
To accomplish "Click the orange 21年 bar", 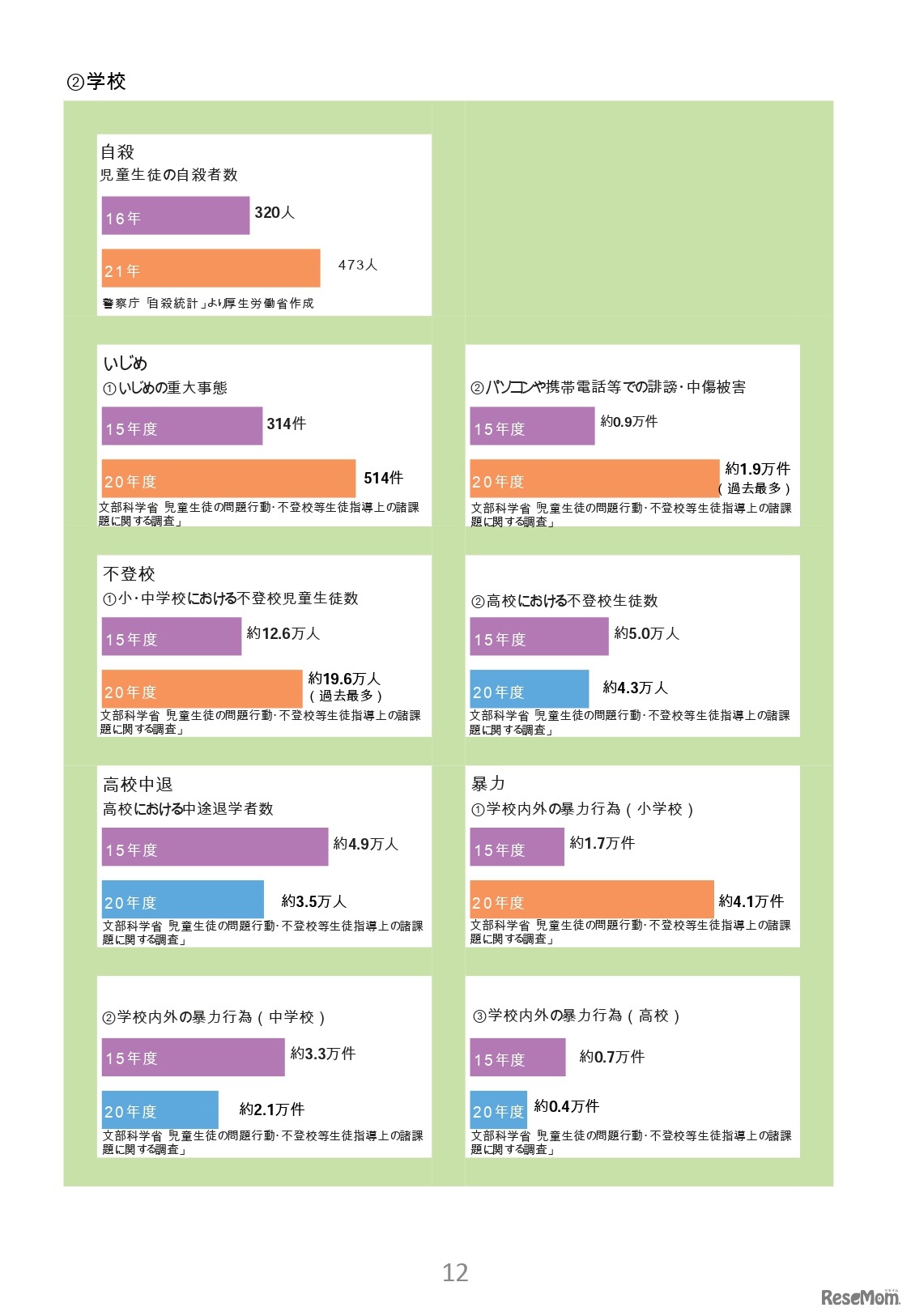I will (211, 269).
